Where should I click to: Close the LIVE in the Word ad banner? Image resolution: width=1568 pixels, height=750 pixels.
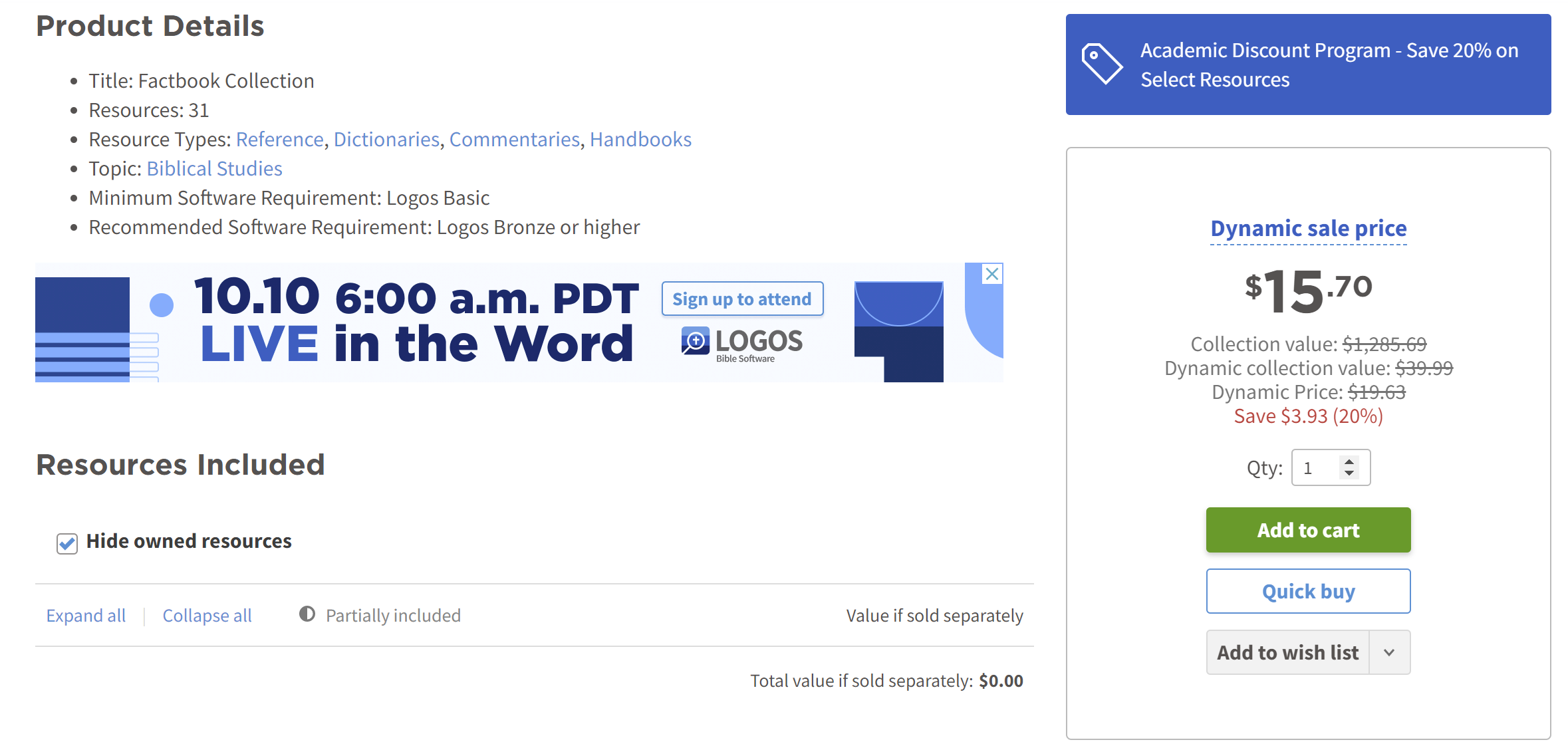[x=991, y=274]
